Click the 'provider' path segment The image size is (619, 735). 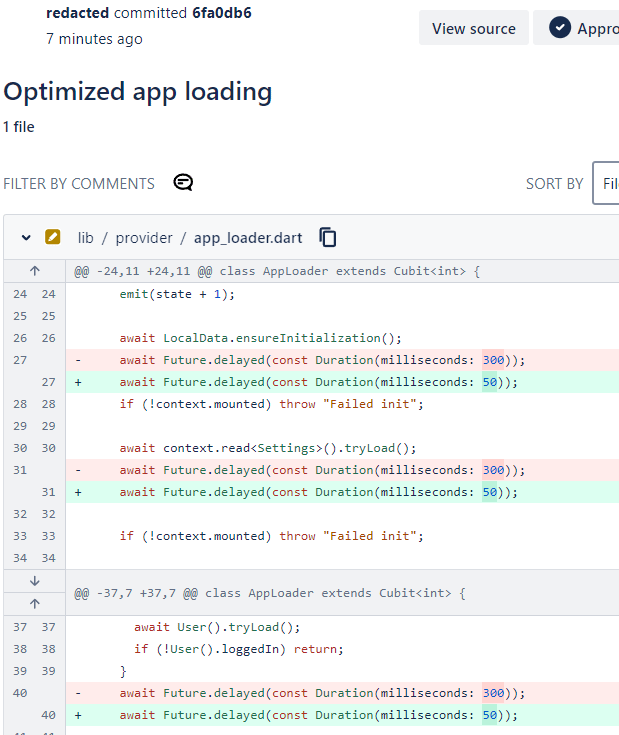click(144, 238)
